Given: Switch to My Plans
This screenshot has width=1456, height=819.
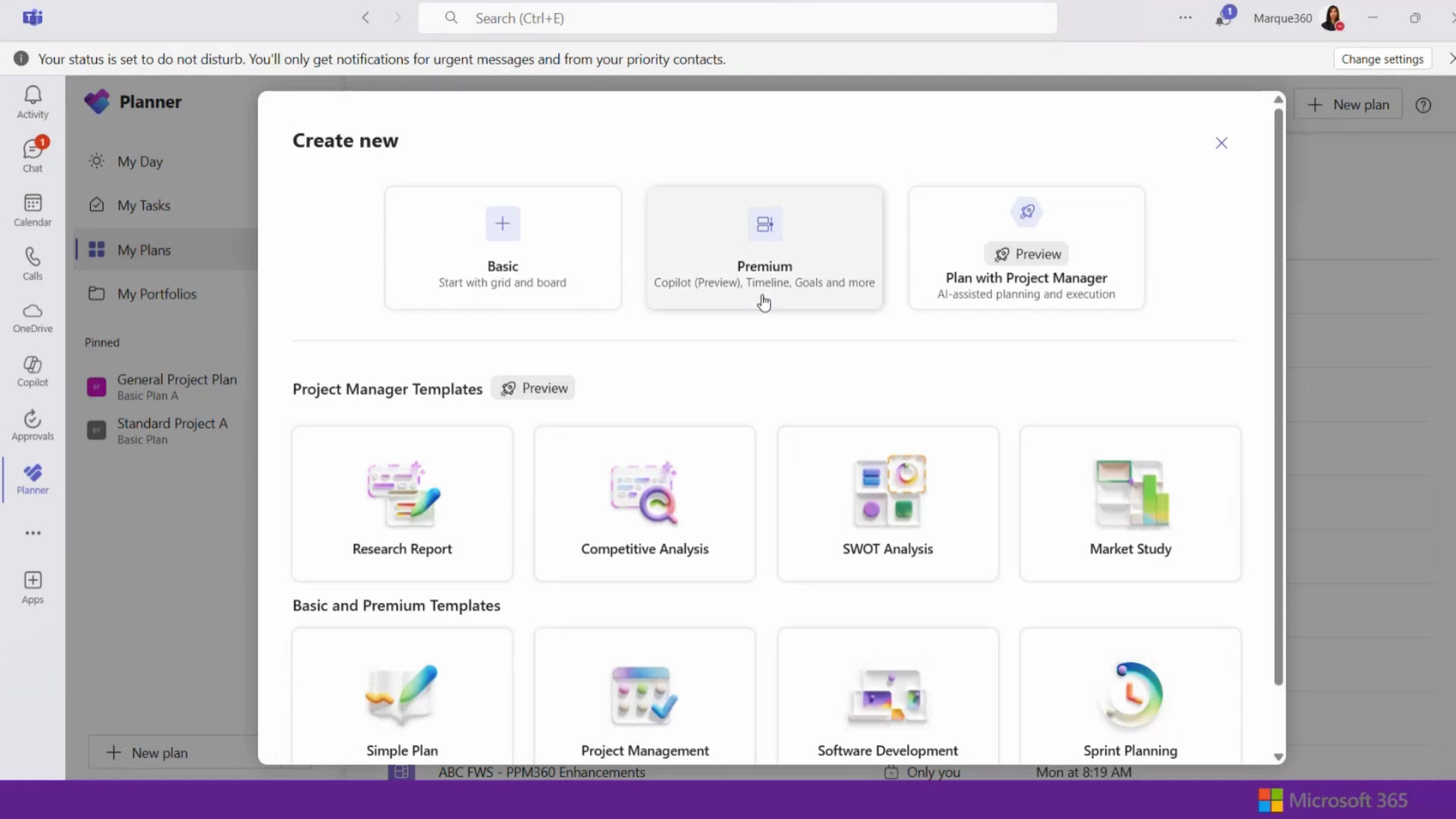Looking at the screenshot, I should pyautogui.click(x=143, y=249).
